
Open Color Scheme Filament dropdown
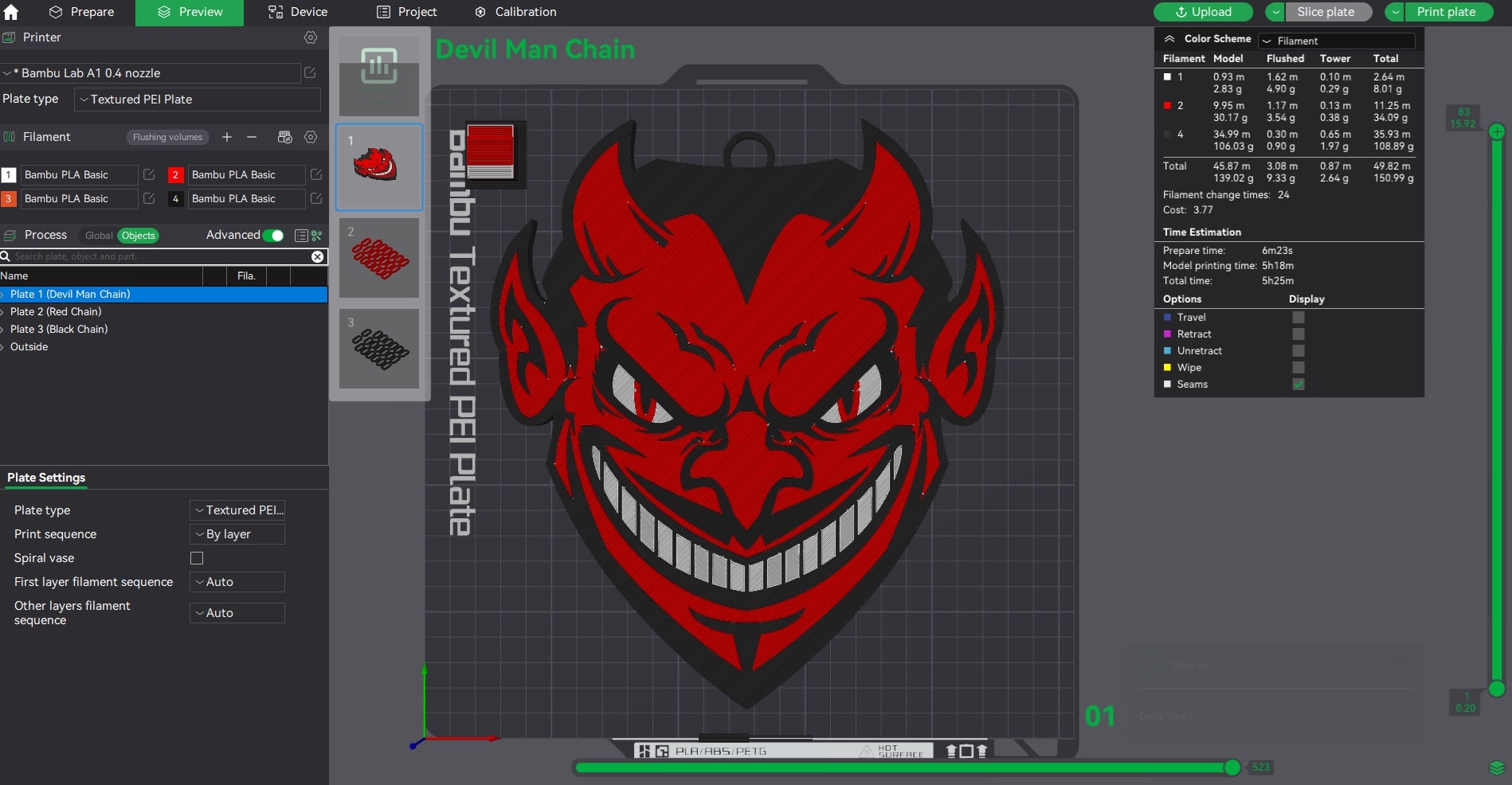pyautogui.click(x=1337, y=41)
